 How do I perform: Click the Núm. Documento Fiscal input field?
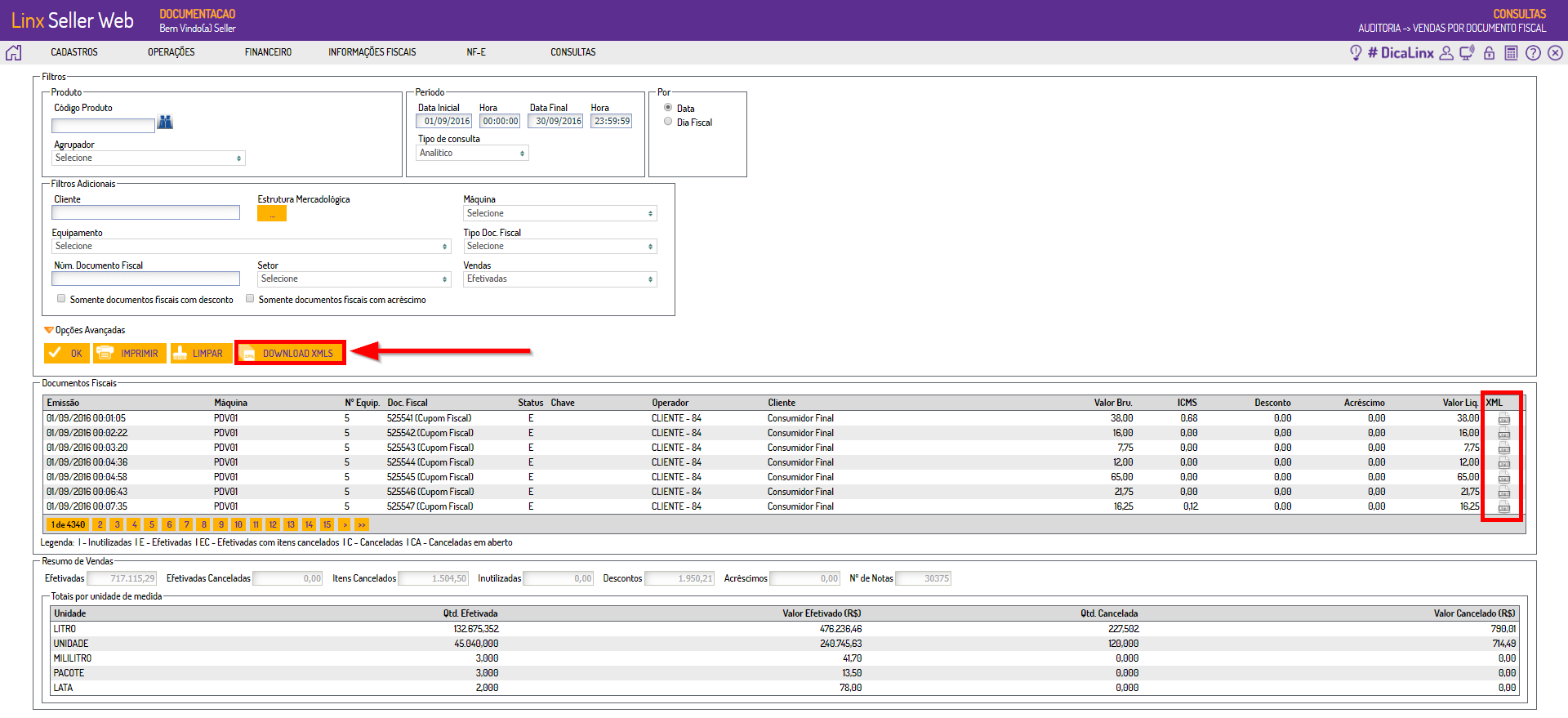pyautogui.click(x=145, y=279)
